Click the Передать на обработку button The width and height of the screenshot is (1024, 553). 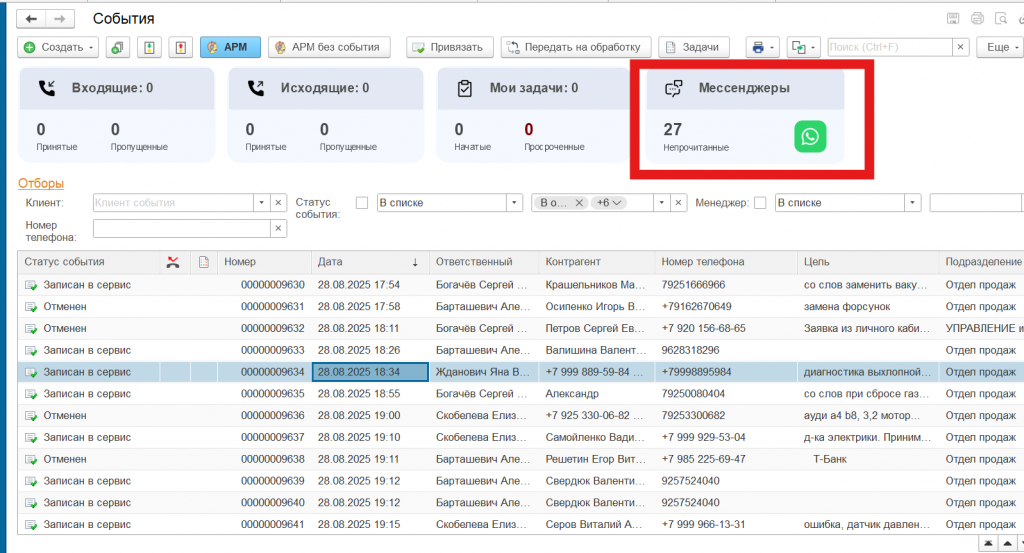coord(576,47)
